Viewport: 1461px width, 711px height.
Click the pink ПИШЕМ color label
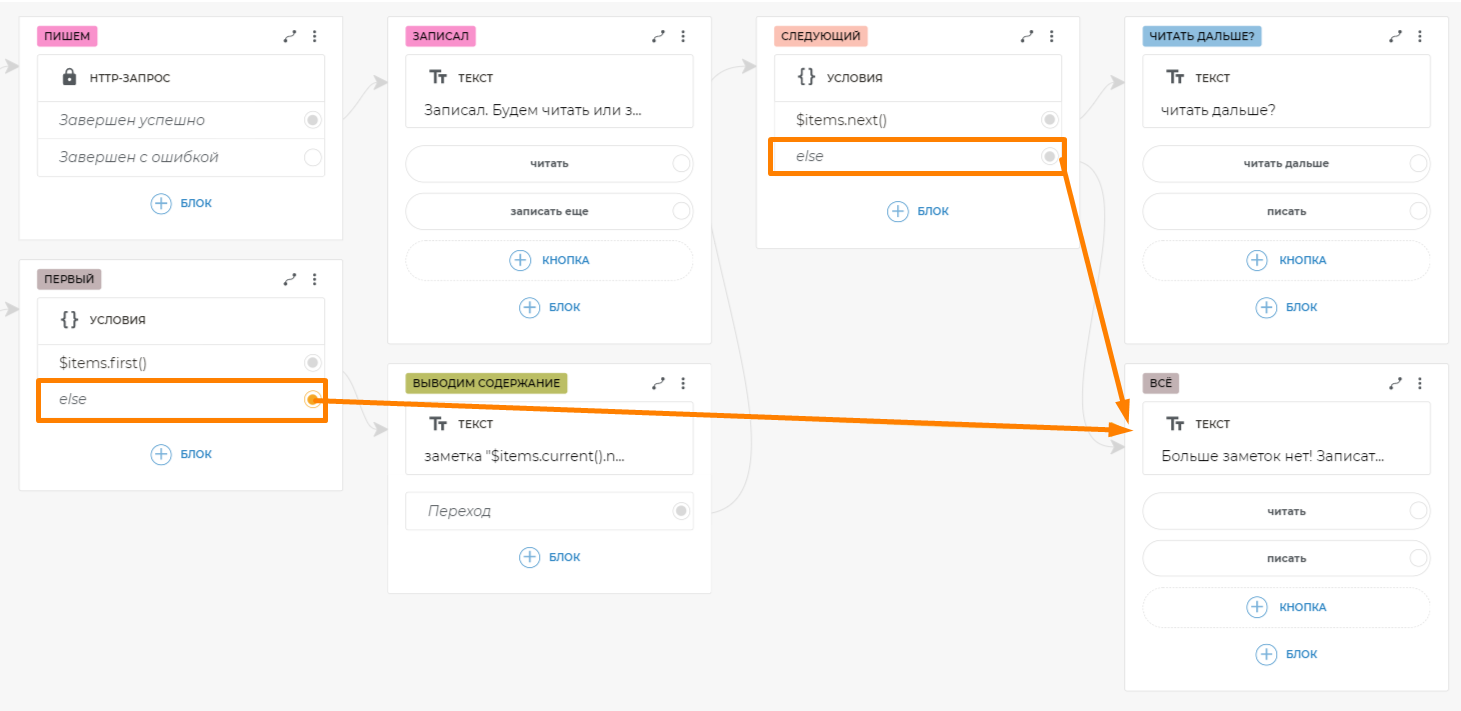coord(67,36)
